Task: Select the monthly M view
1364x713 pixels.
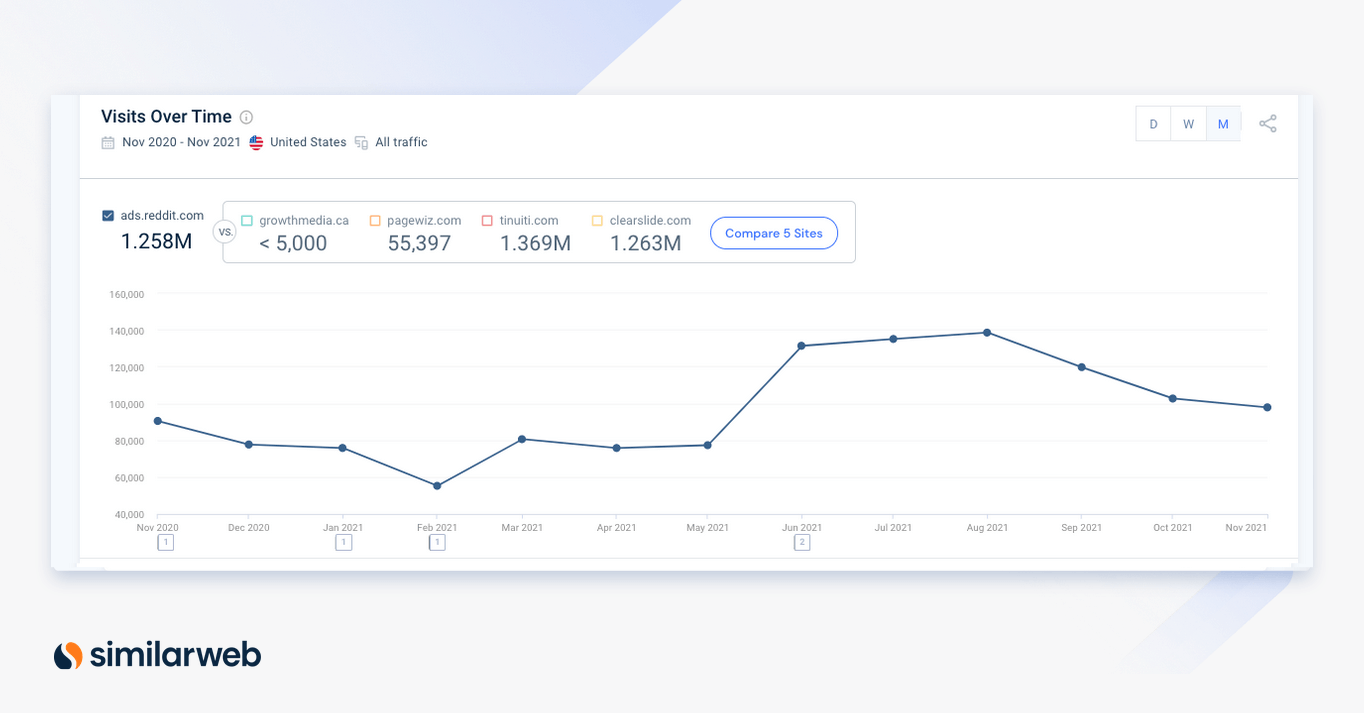Action: 1223,124
